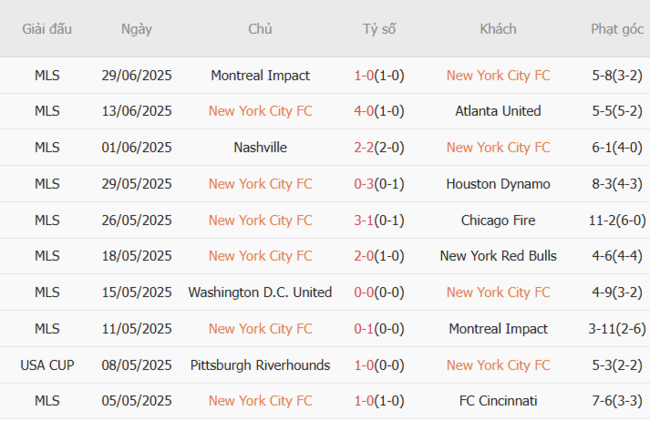
Task: Open the Pittsburgh Riverhounds team link
Action: [x=260, y=365]
